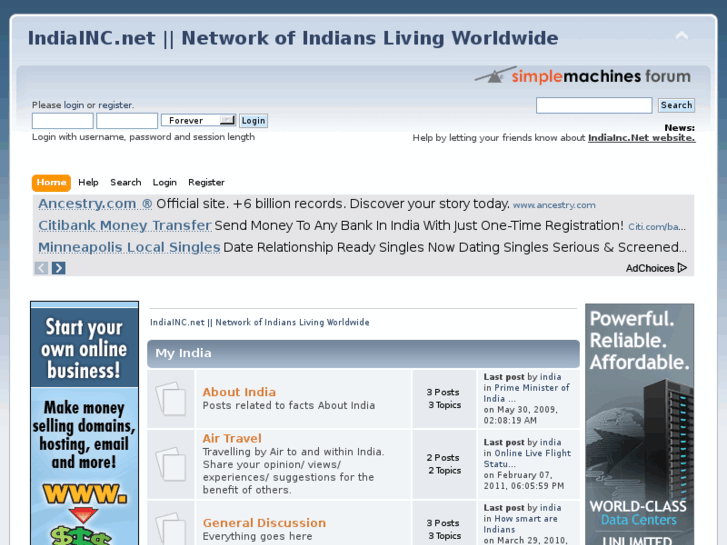Open the Air Travel board
The image size is (727, 545).
(x=232, y=438)
